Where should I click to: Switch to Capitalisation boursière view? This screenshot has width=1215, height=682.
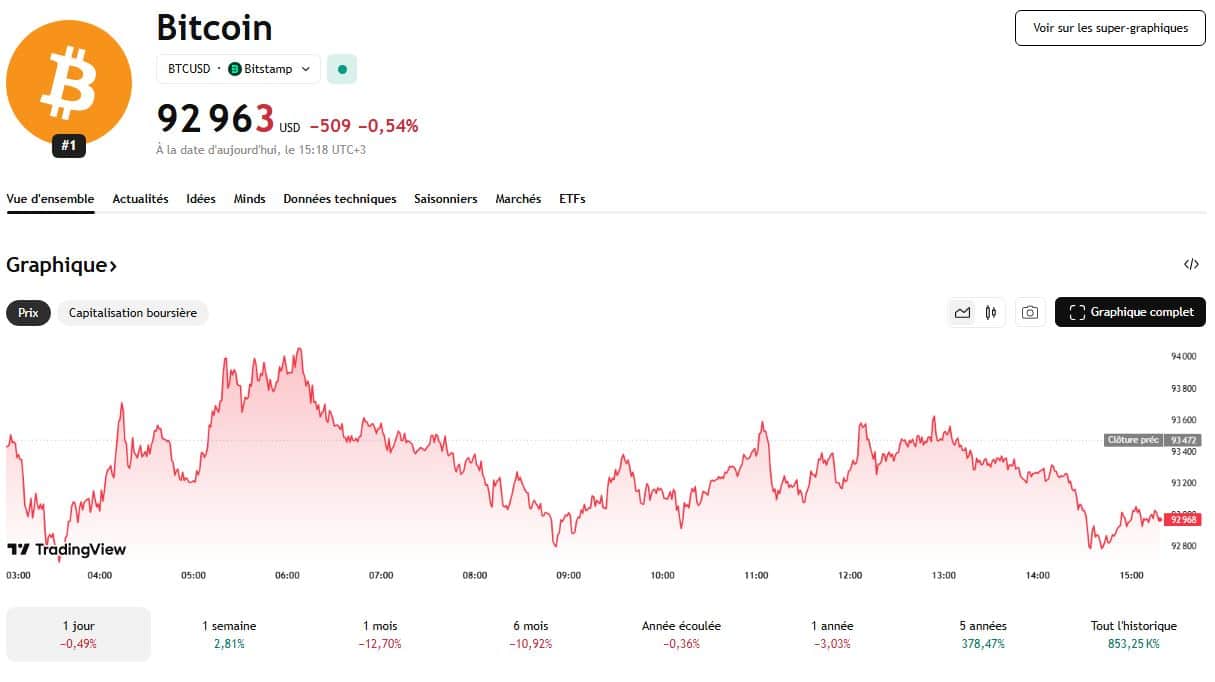(133, 313)
